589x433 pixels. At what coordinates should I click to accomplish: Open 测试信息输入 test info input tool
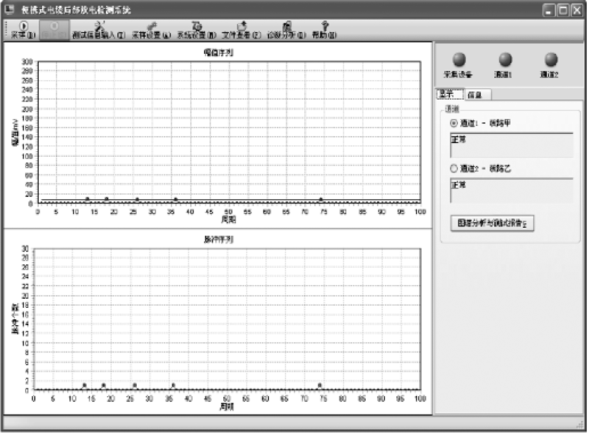(x=98, y=30)
